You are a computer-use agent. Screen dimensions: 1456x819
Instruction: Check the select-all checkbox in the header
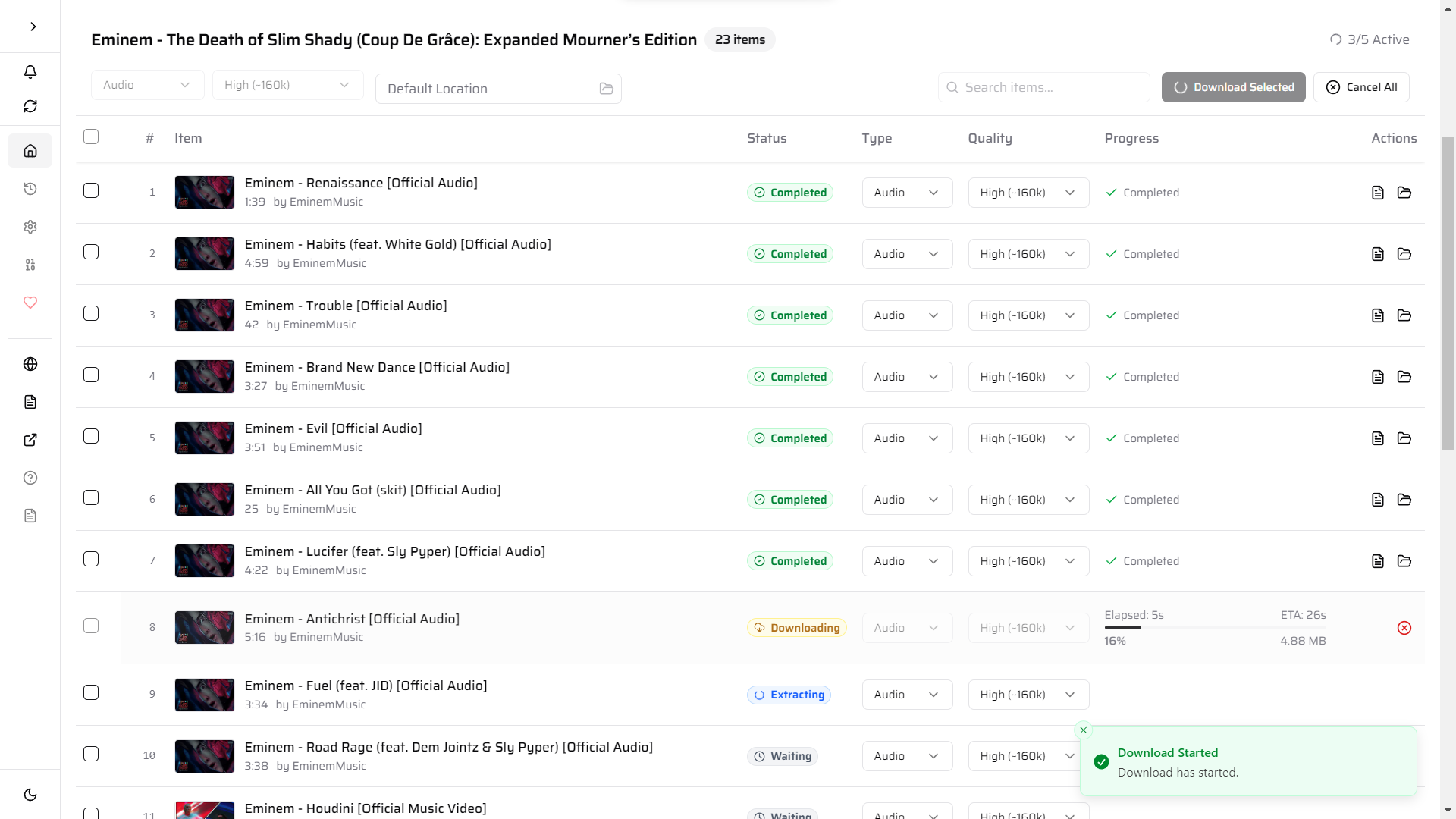coord(91,136)
